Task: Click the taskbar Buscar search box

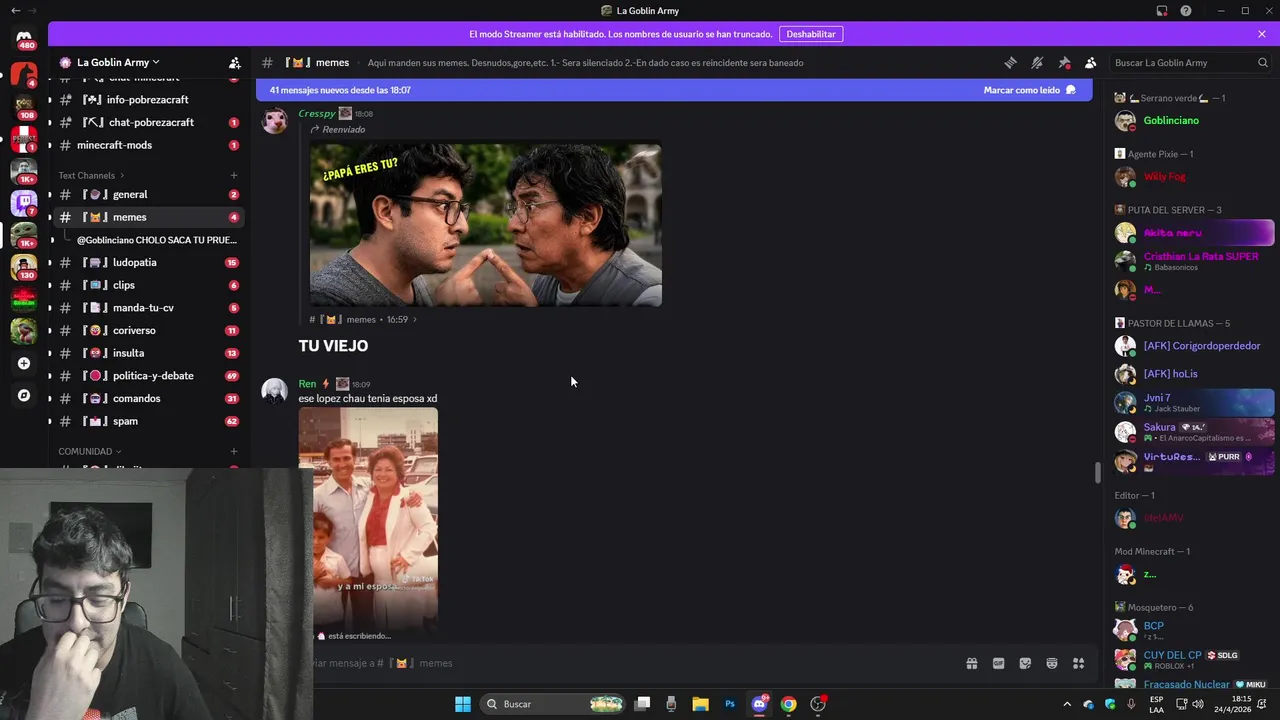Action: point(552,704)
